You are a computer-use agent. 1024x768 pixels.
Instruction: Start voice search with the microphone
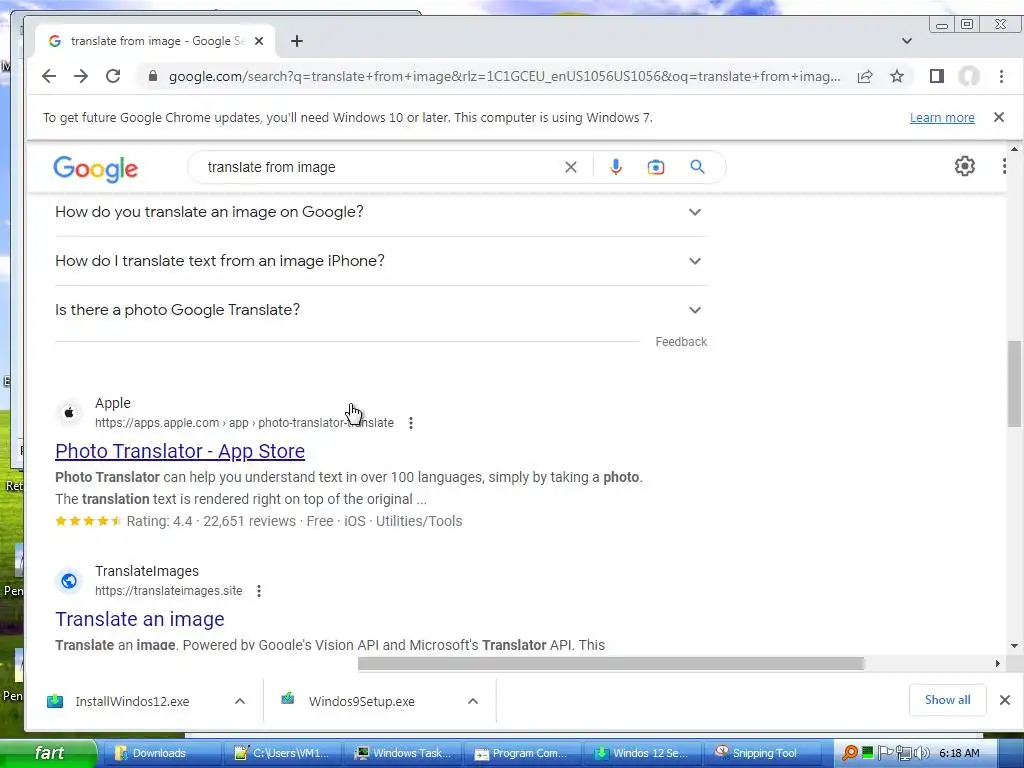[615, 167]
